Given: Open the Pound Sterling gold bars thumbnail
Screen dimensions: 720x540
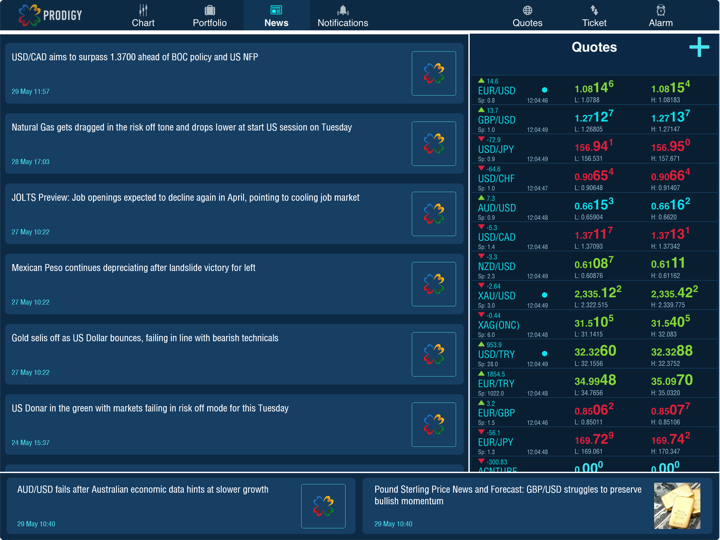Looking at the screenshot, I should tap(677, 505).
